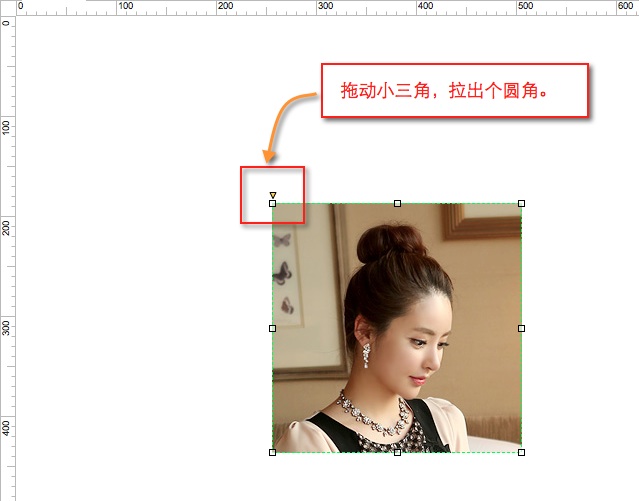Select the top-middle resize handle of the photo

pyautogui.click(x=397, y=203)
